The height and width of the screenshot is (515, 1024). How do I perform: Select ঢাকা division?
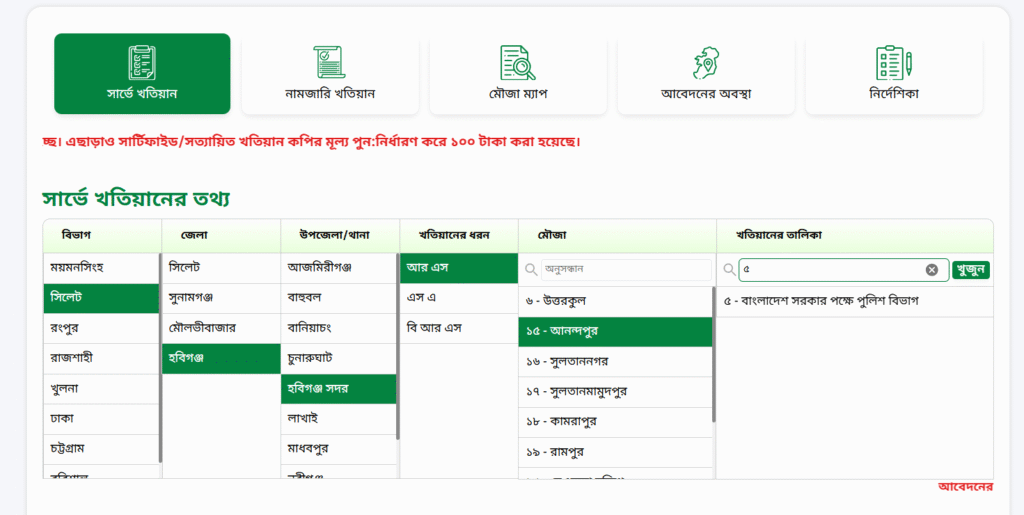click(101, 418)
